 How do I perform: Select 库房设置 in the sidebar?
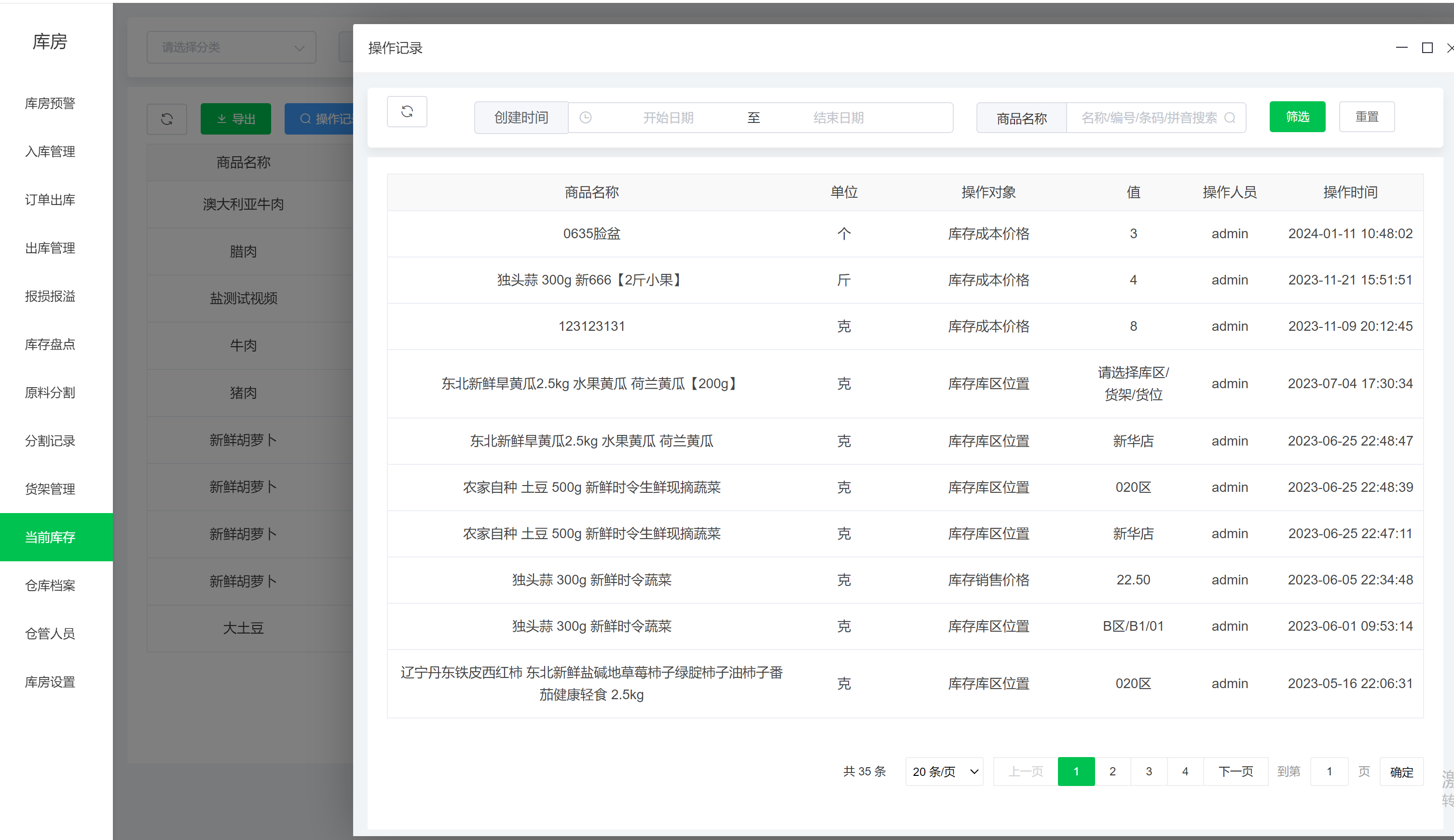[50, 682]
